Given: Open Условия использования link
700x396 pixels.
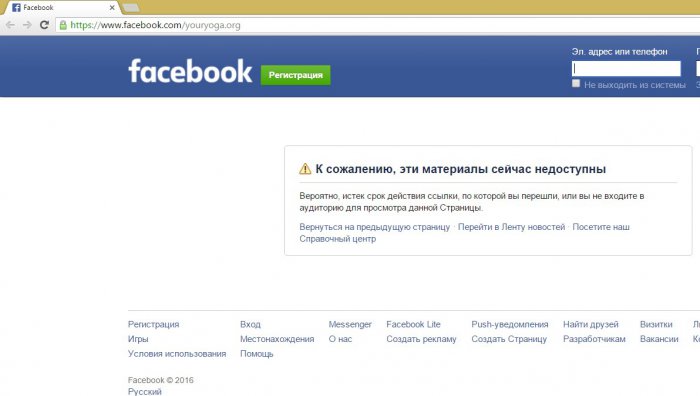Looking at the screenshot, I should pos(177,354).
